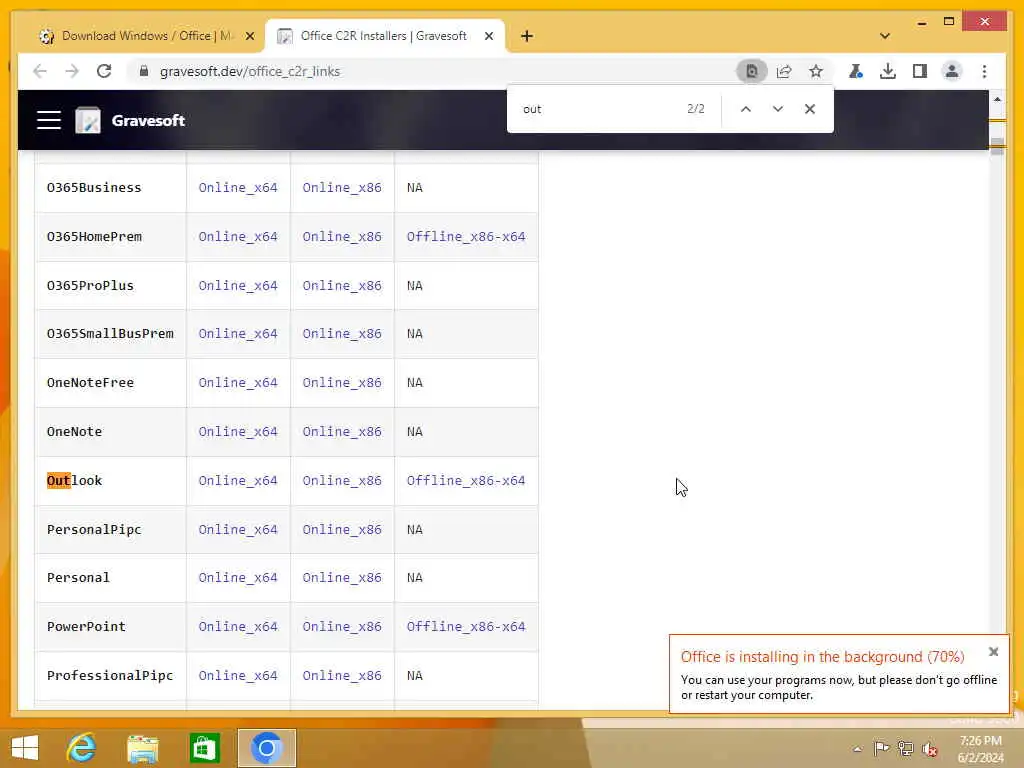Click the Gravesoft site title
The image size is (1024, 768).
point(148,120)
